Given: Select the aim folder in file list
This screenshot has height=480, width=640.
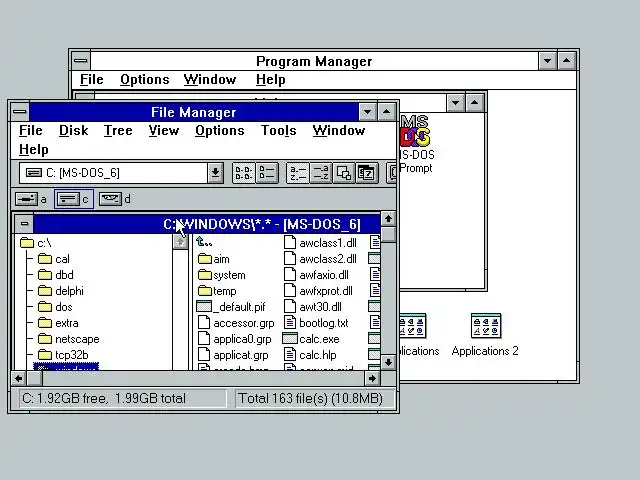Looking at the screenshot, I should (x=214, y=259).
